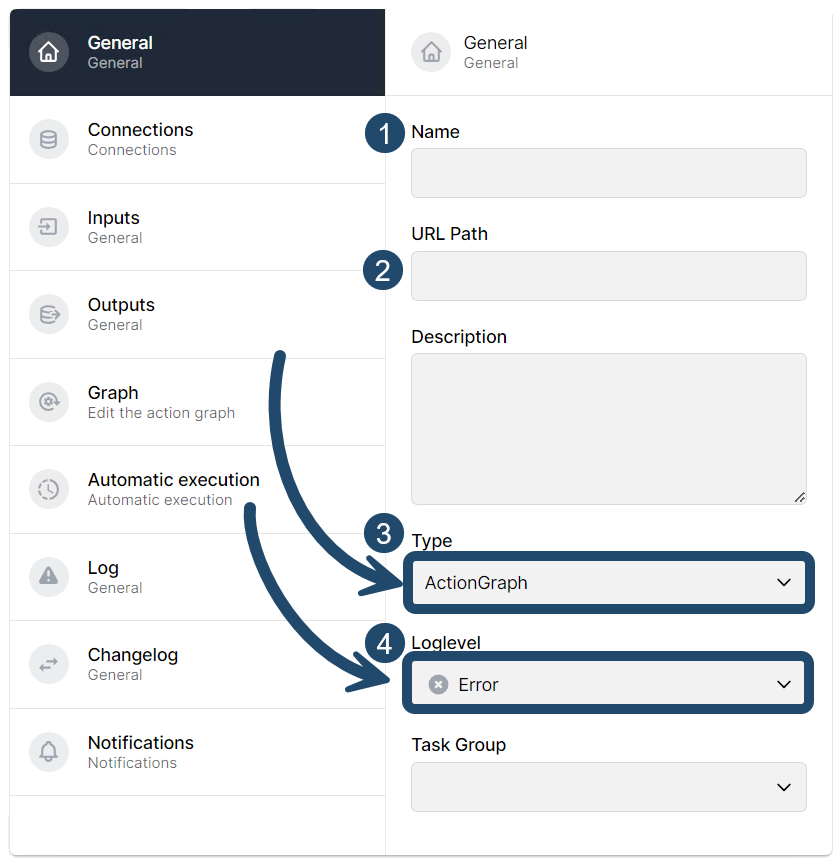The height and width of the screenshot is (864, 840).
Task: Click the swap arrows icon for Changelog
Action: [x=49, y=664]
